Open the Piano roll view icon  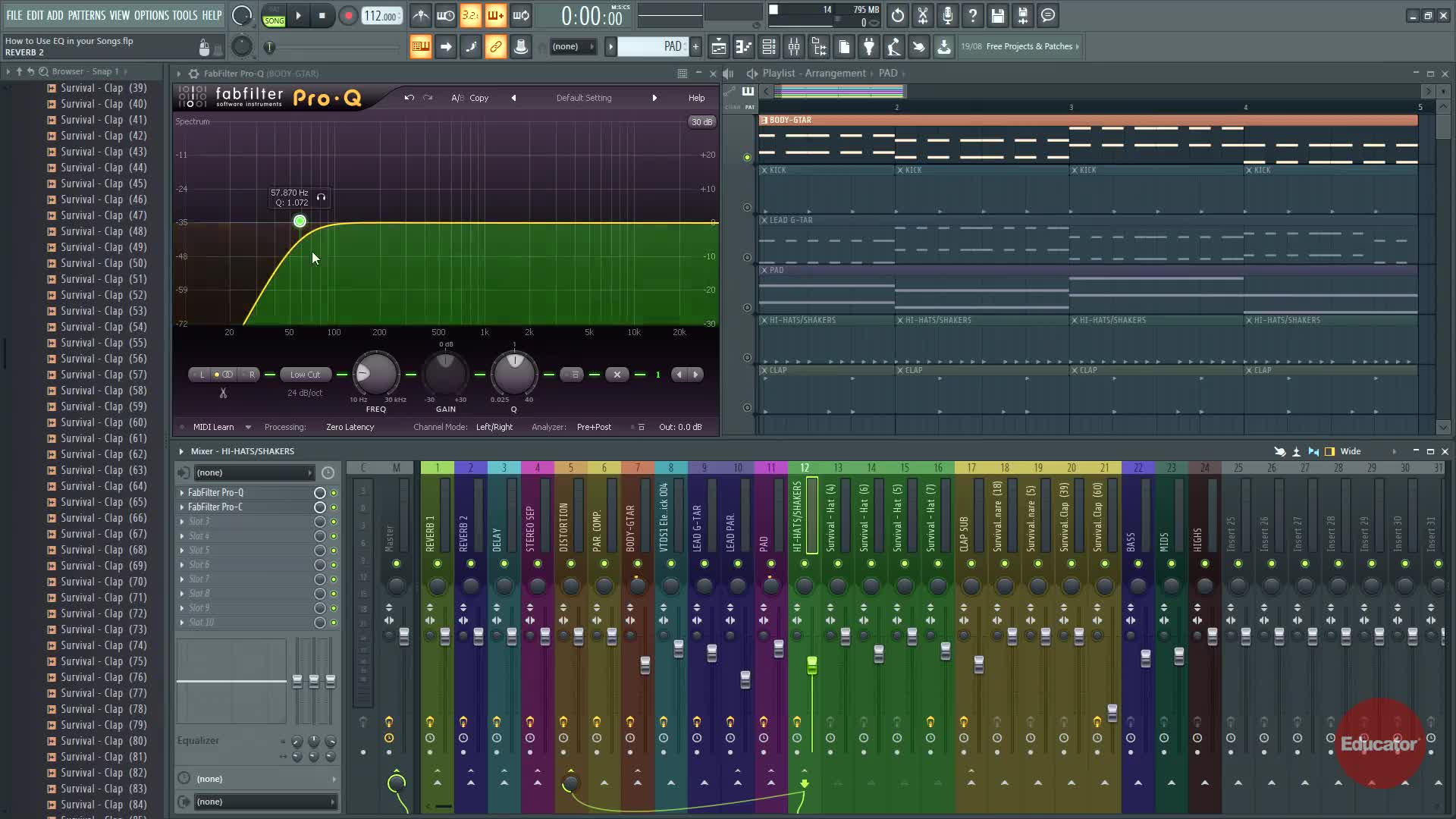(x=744, y=47)
